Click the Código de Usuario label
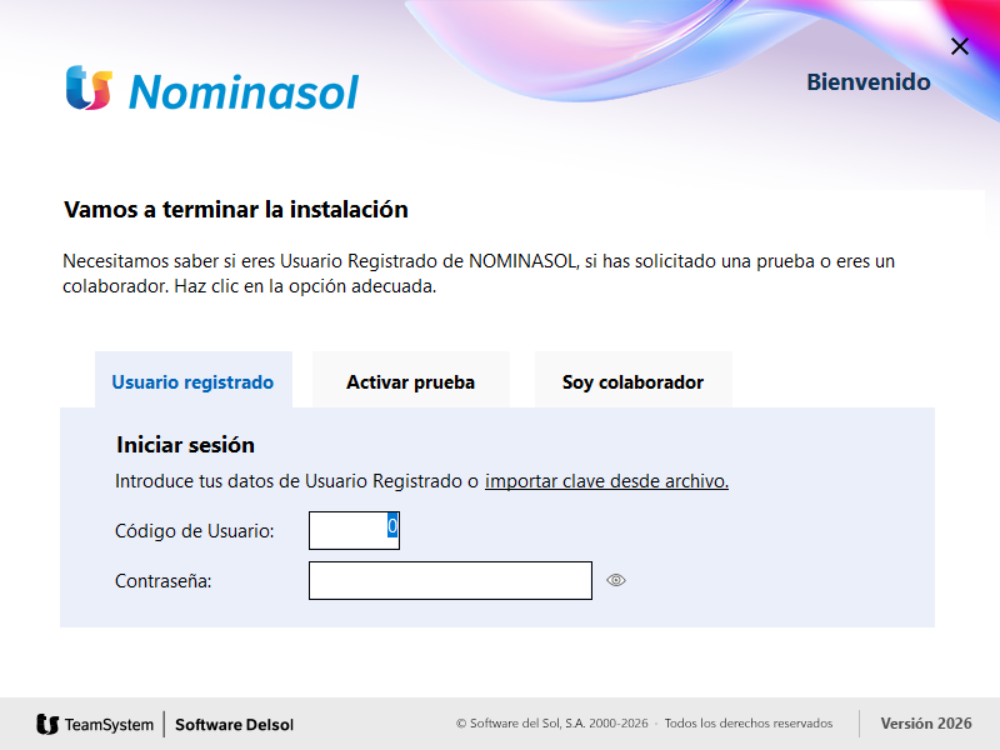The height and width of the screenshot is (750, 1000). click(195, 531)
